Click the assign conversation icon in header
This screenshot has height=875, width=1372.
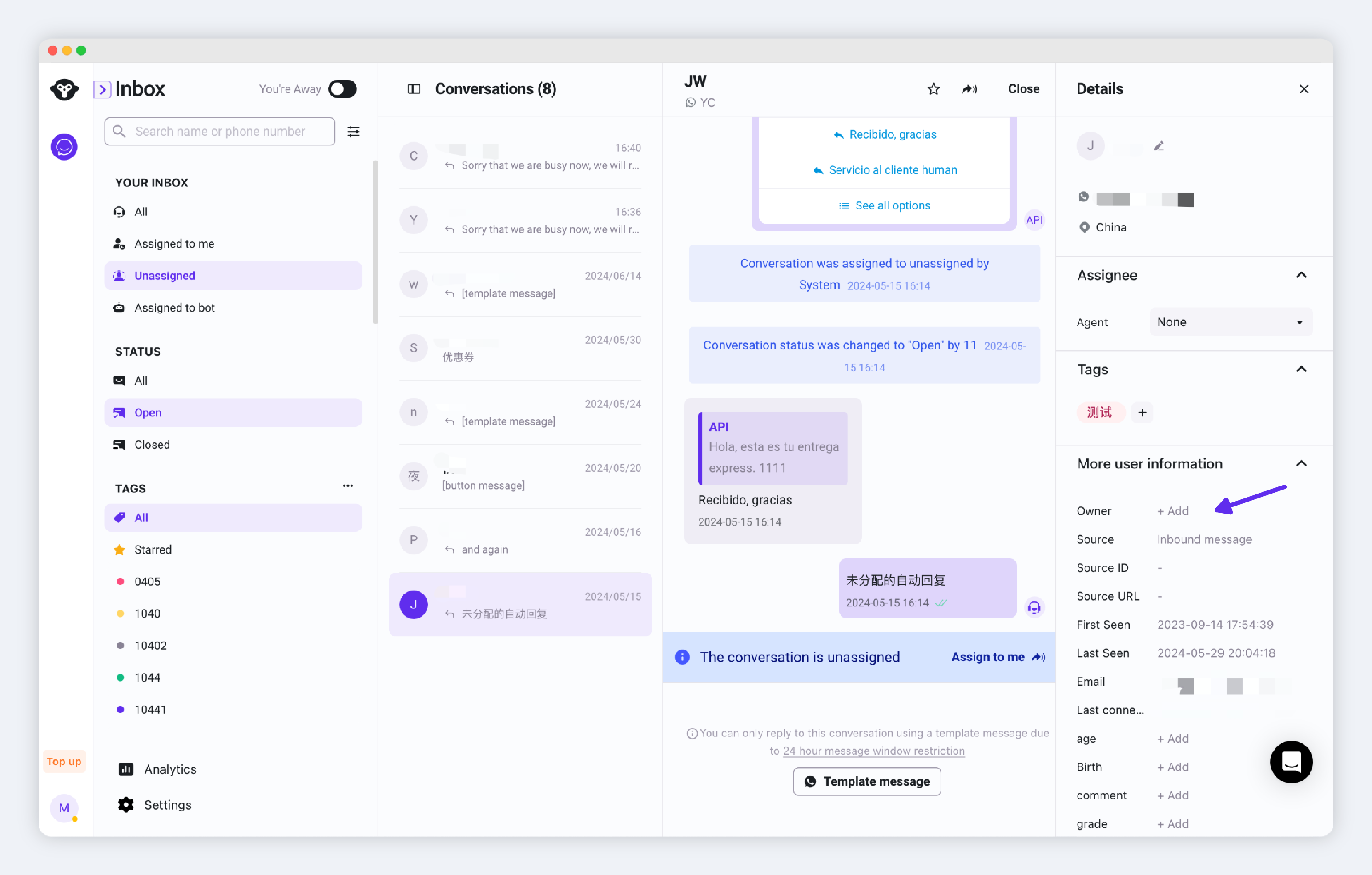(x=970, y=89)
